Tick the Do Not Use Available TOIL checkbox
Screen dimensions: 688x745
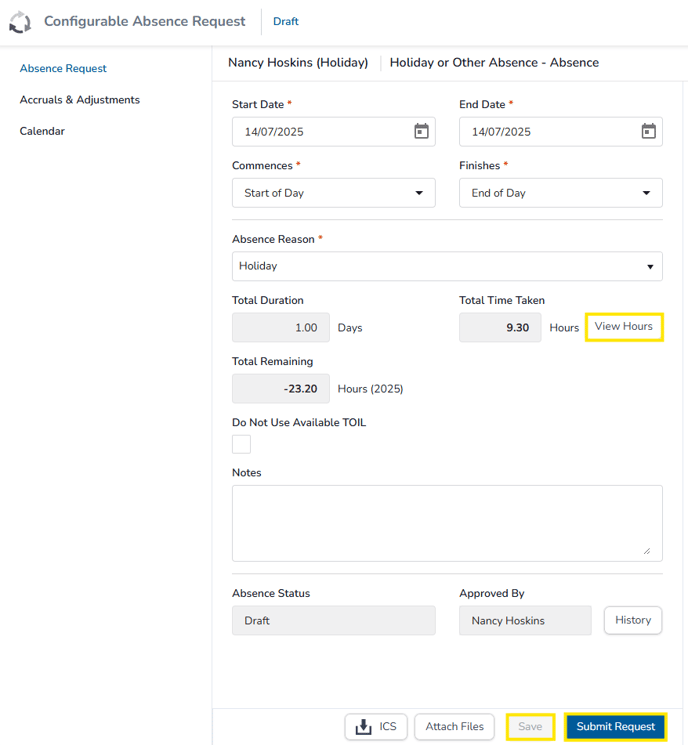[x=241, y=444]
